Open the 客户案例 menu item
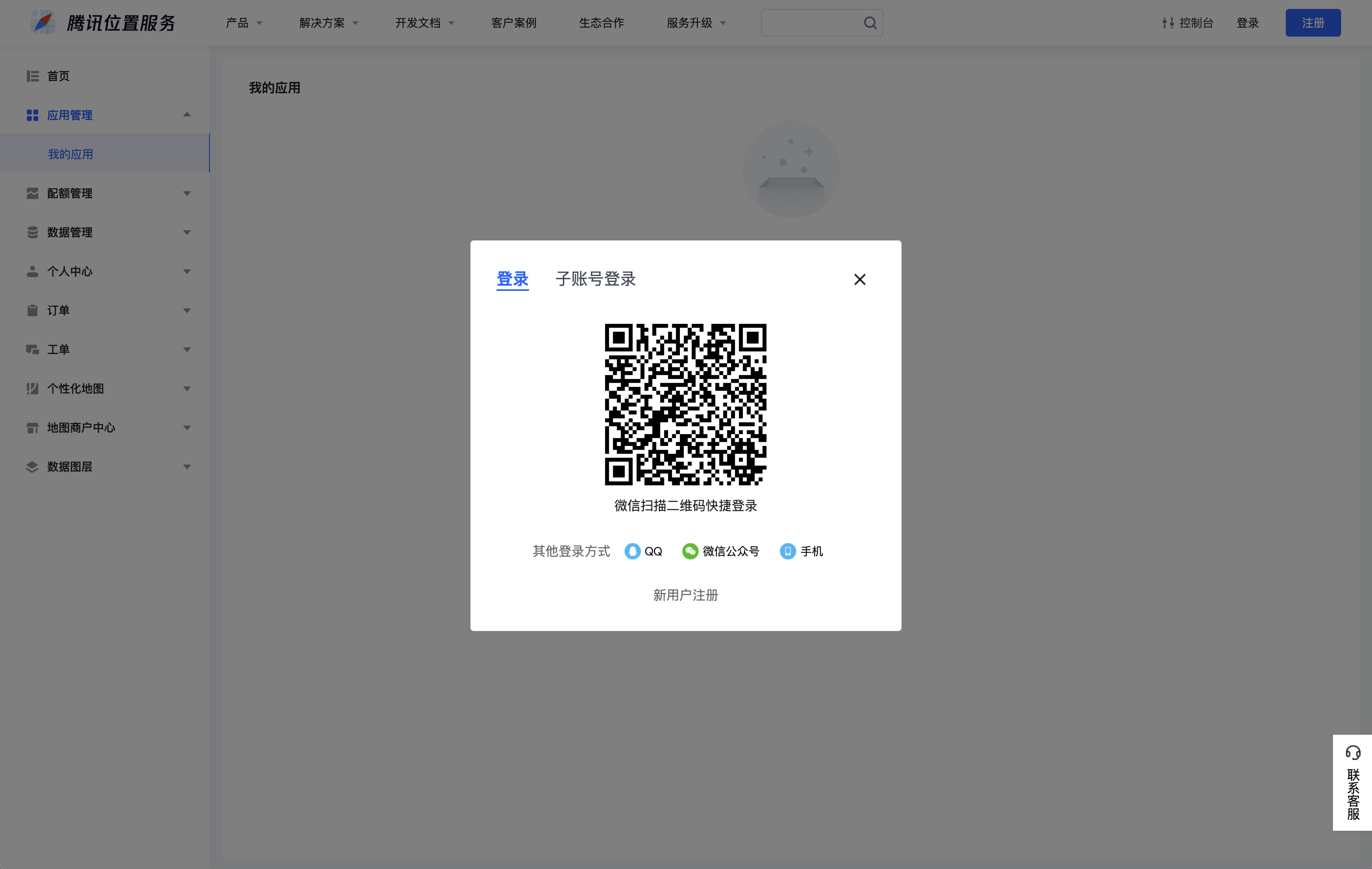The image size is (1372, 869). [513, 23]
